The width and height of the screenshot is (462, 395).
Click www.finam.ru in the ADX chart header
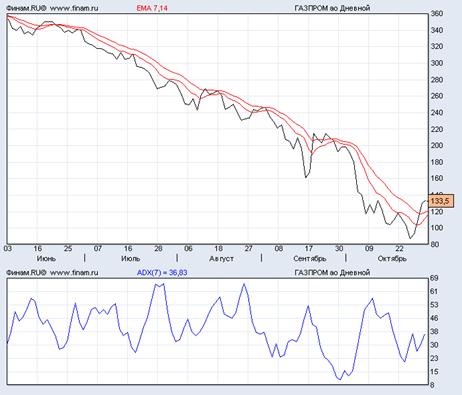pos(74,273)
